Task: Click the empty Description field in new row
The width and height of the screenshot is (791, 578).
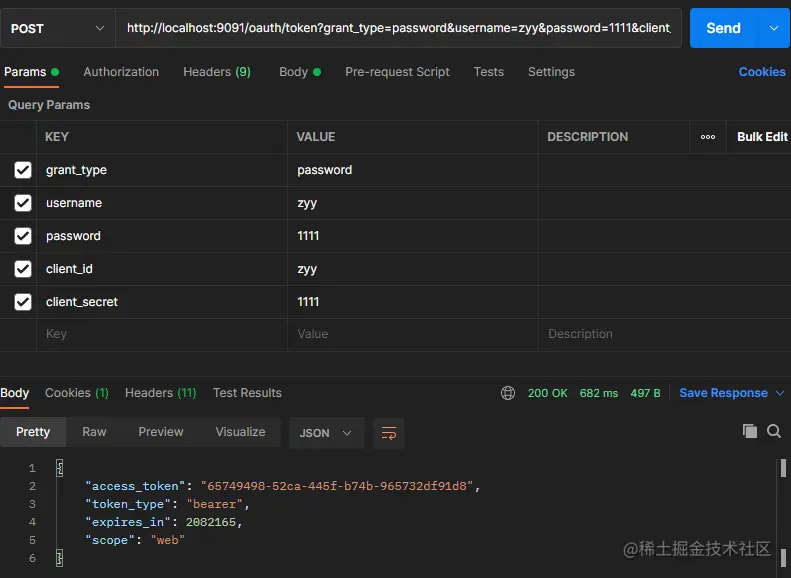Action: point(664,334)
